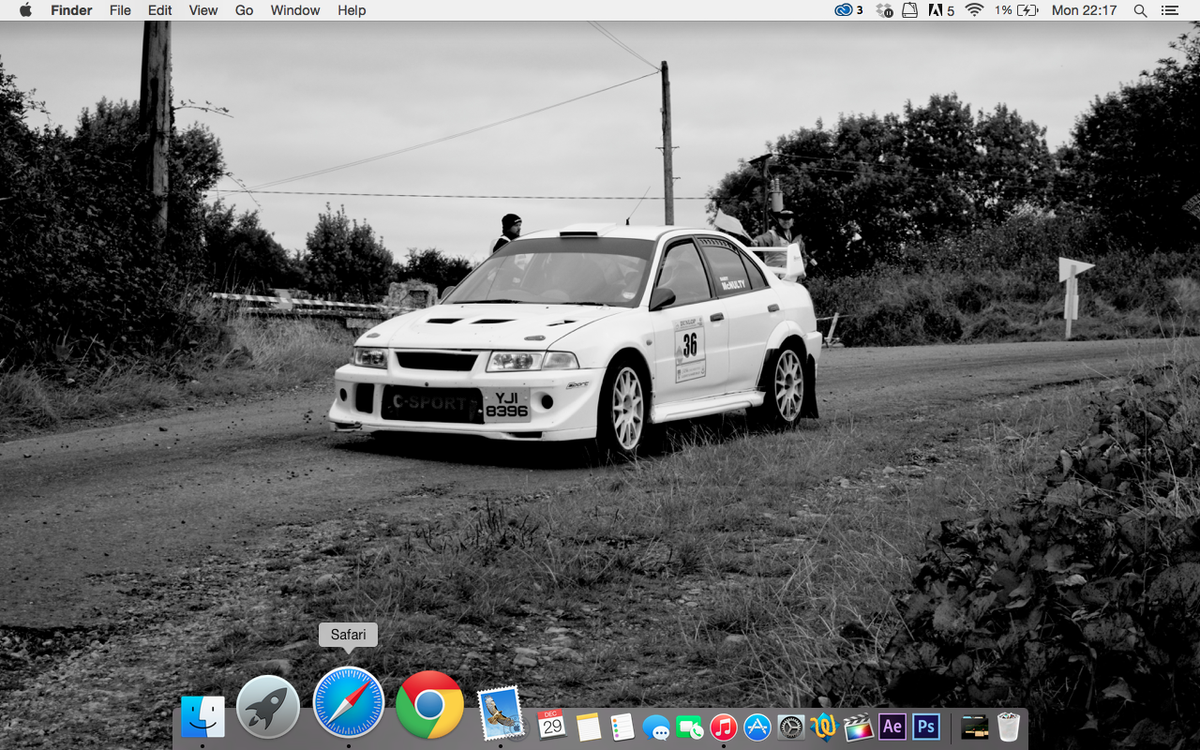Launch Safari from the Dock

point(348,703)
